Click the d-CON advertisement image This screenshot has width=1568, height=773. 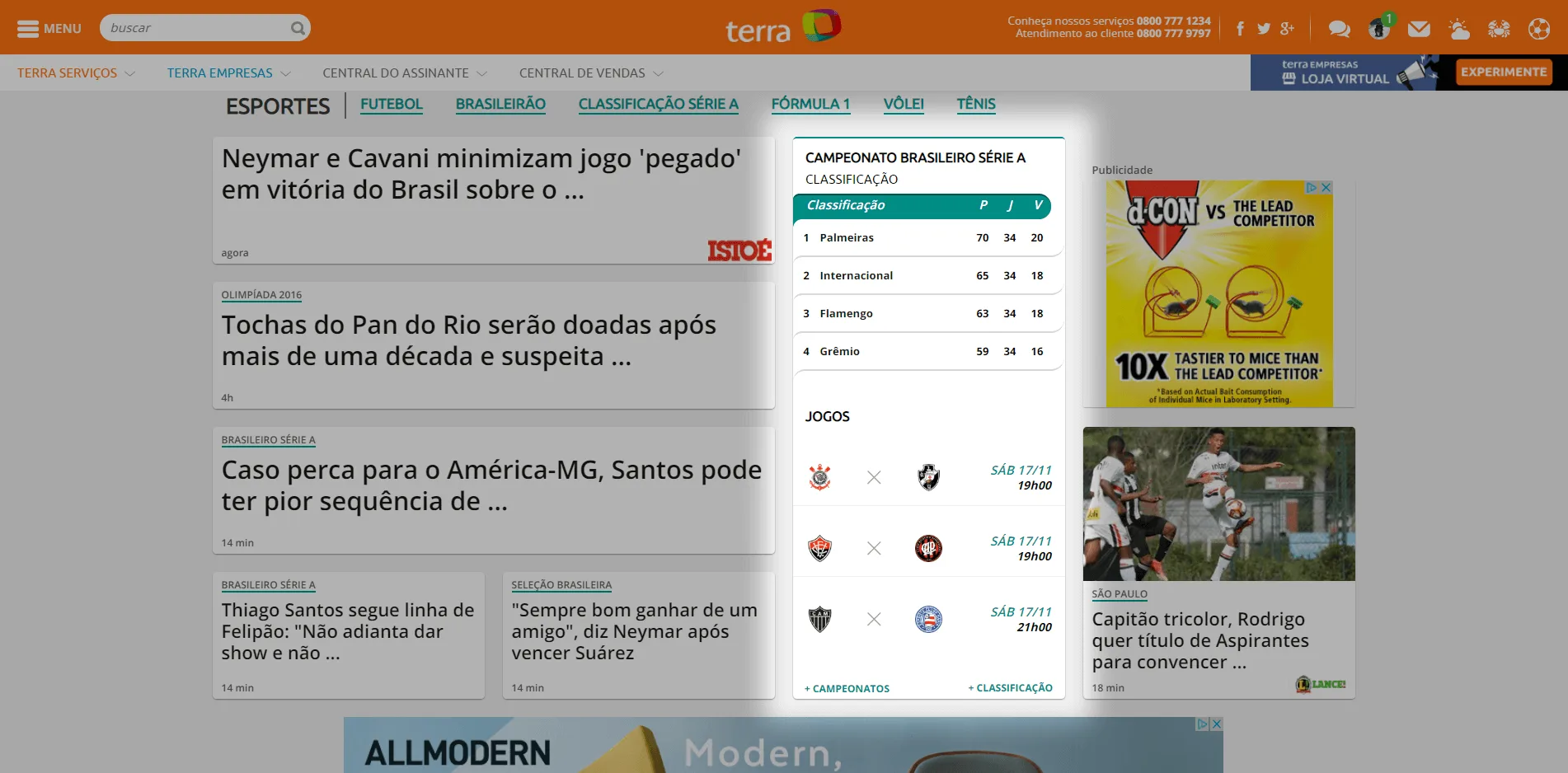pyautogui.click(x=1218, y=293)
